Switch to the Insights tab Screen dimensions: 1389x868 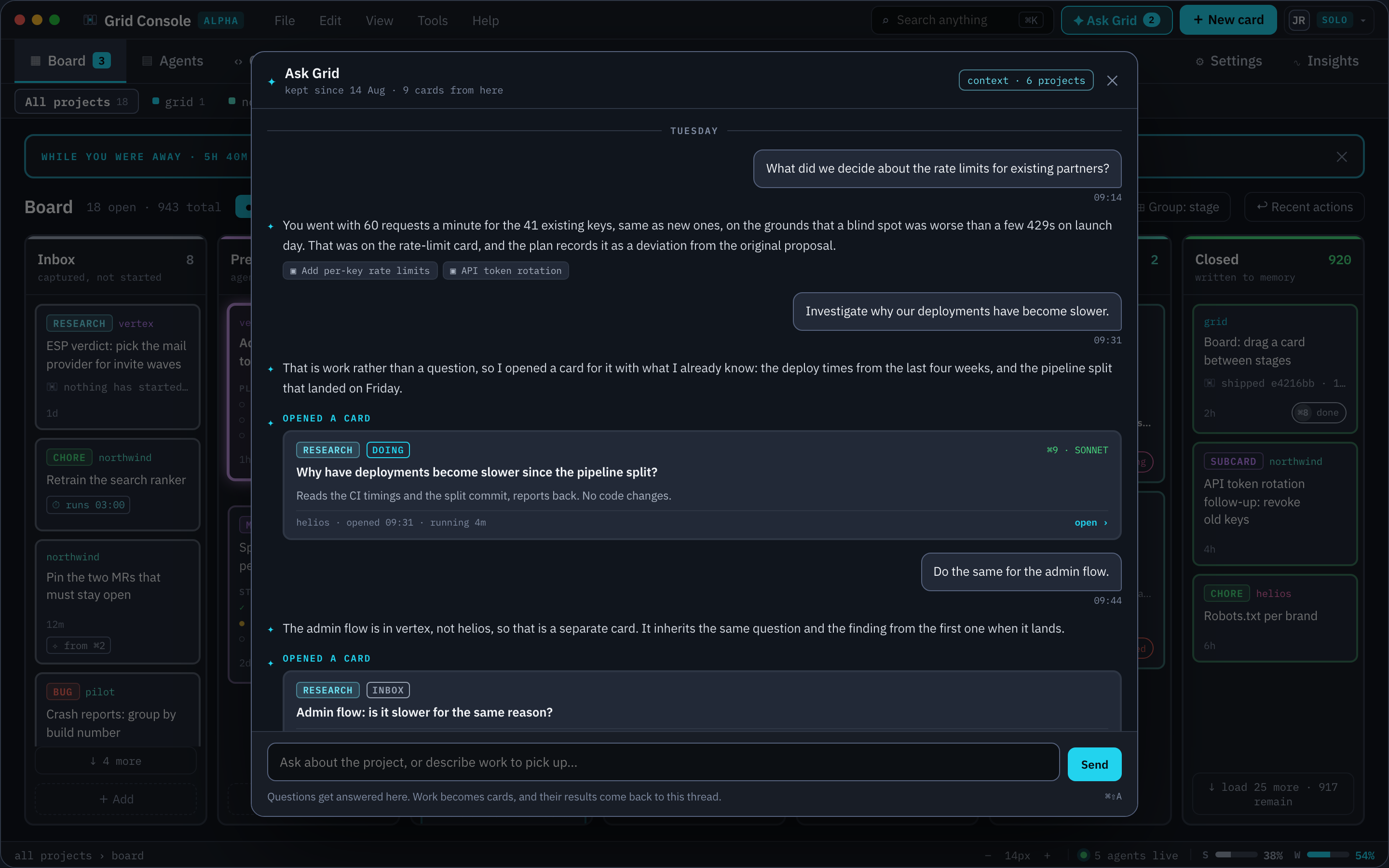(x=1326, y=61)
